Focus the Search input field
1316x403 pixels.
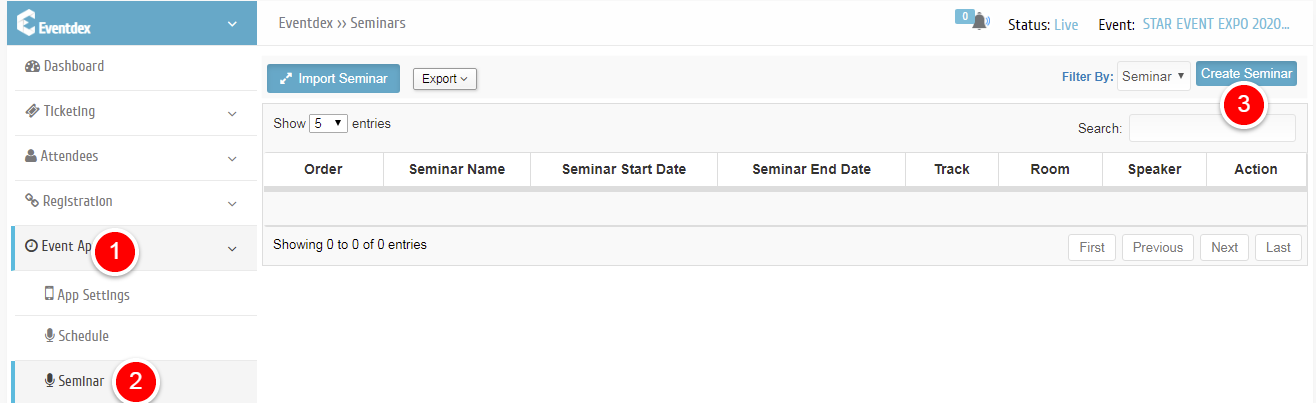1212,128
